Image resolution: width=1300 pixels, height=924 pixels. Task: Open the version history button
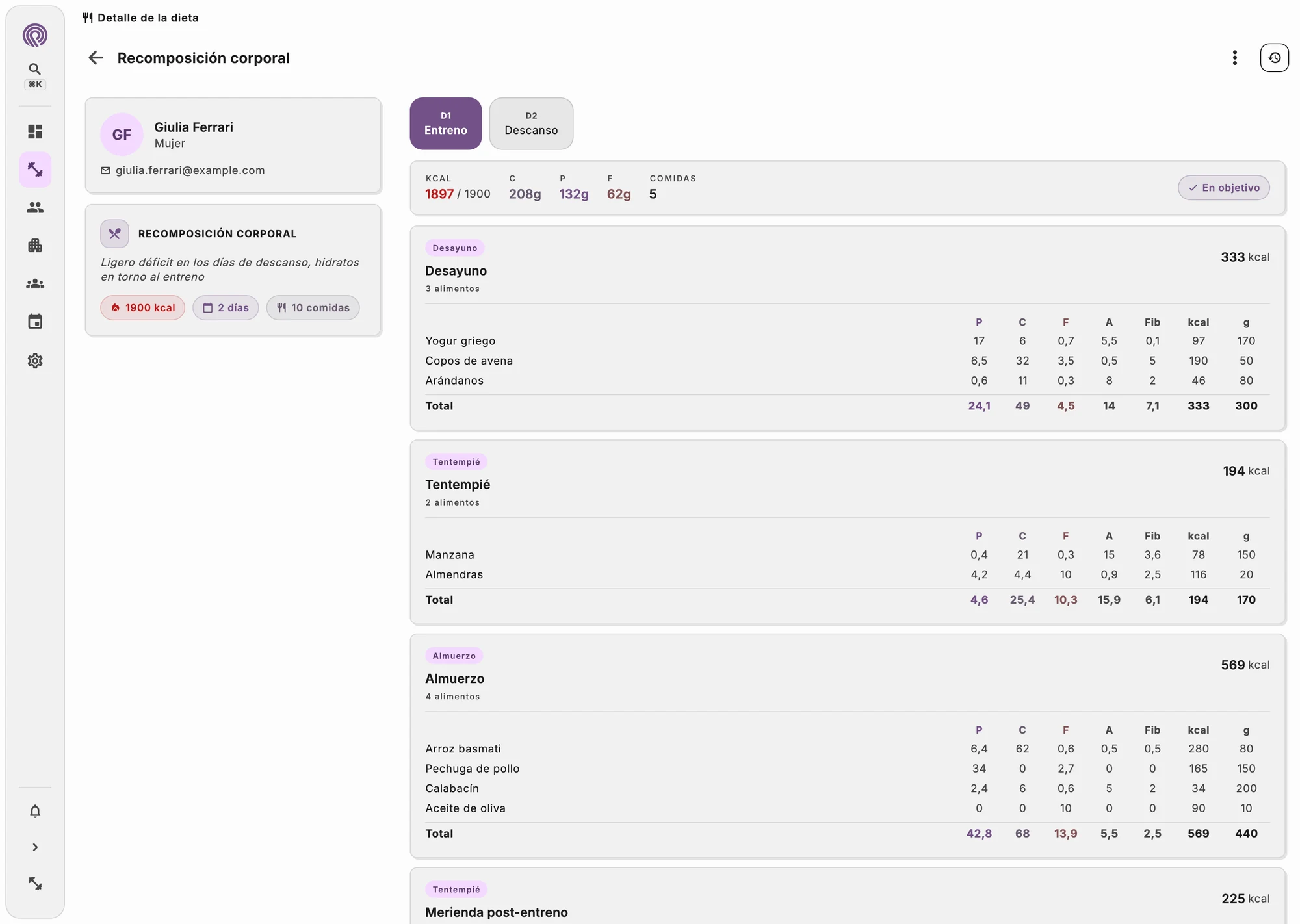[x=1274, y=58]
